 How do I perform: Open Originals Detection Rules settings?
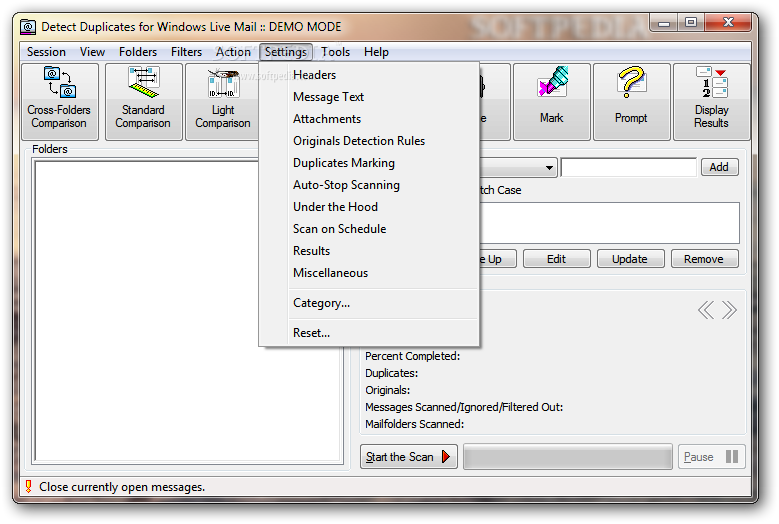(x=369, y=141)
